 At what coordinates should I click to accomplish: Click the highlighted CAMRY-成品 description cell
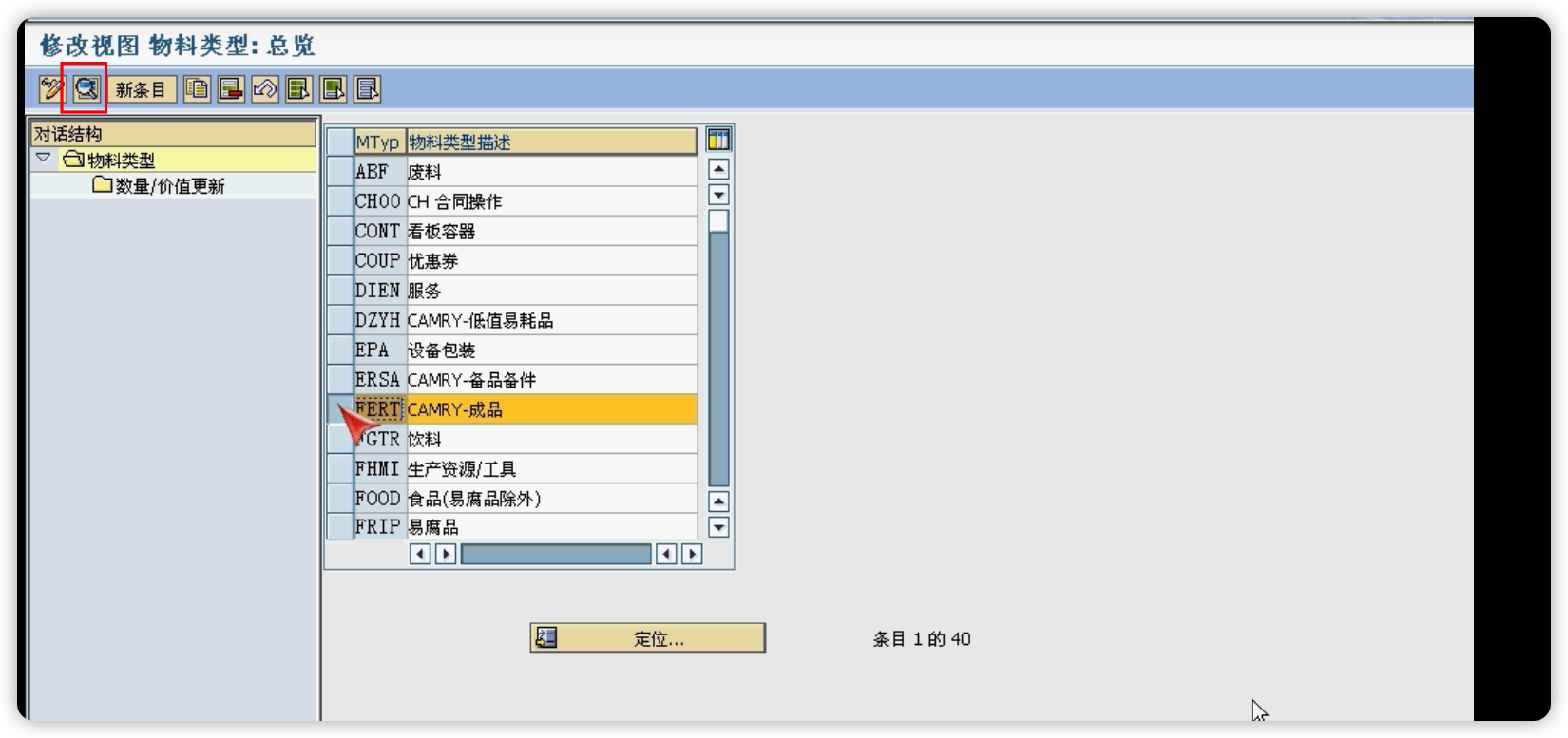coord(551,409)
